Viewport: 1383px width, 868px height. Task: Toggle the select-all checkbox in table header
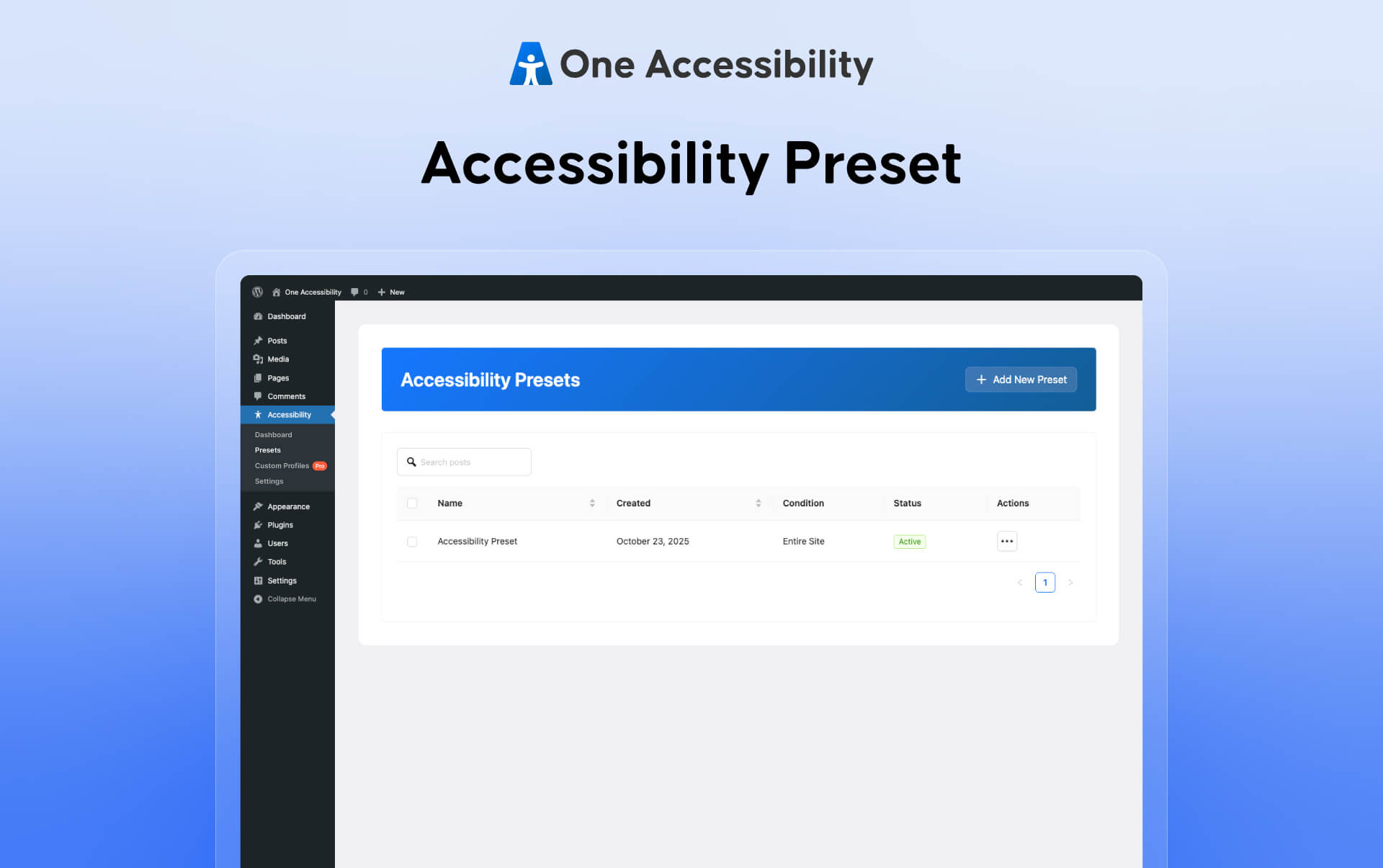click(412, 503)
